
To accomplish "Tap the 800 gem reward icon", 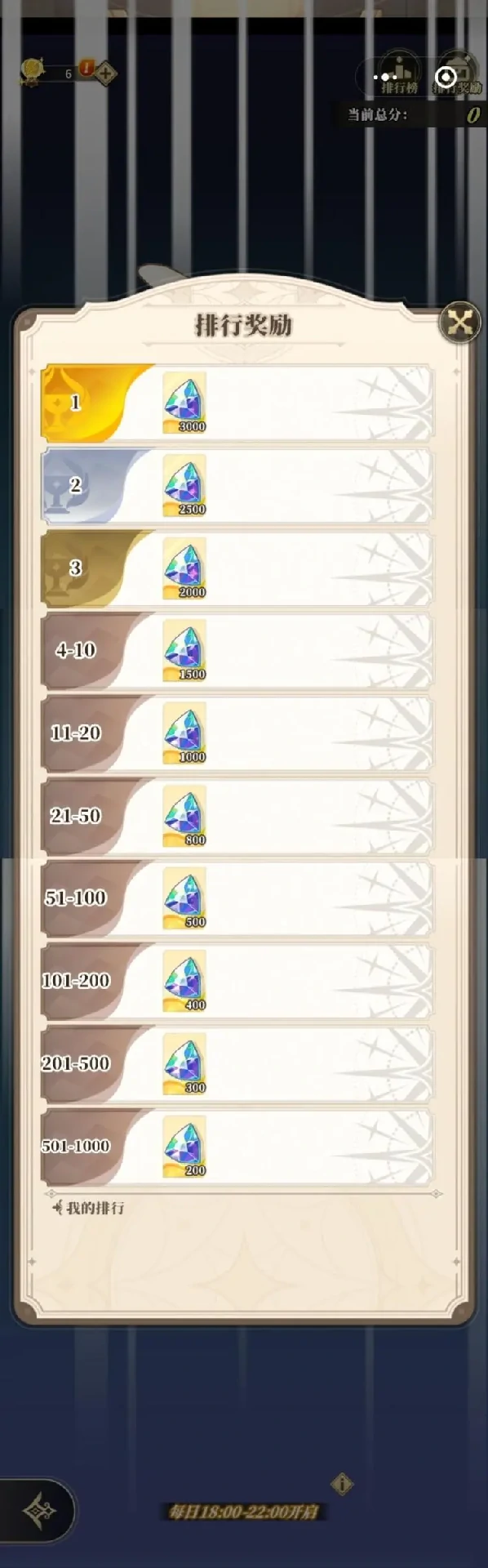I will [x=184, y=816].
